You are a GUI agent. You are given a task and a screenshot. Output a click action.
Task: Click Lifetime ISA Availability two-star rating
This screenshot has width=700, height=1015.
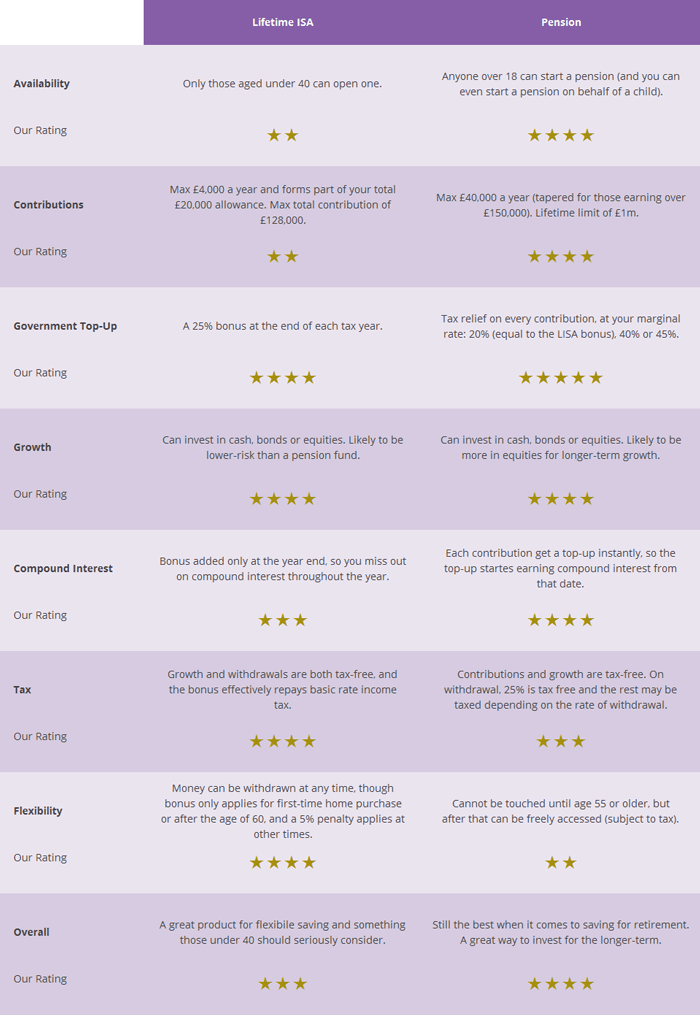coord(282,135)
